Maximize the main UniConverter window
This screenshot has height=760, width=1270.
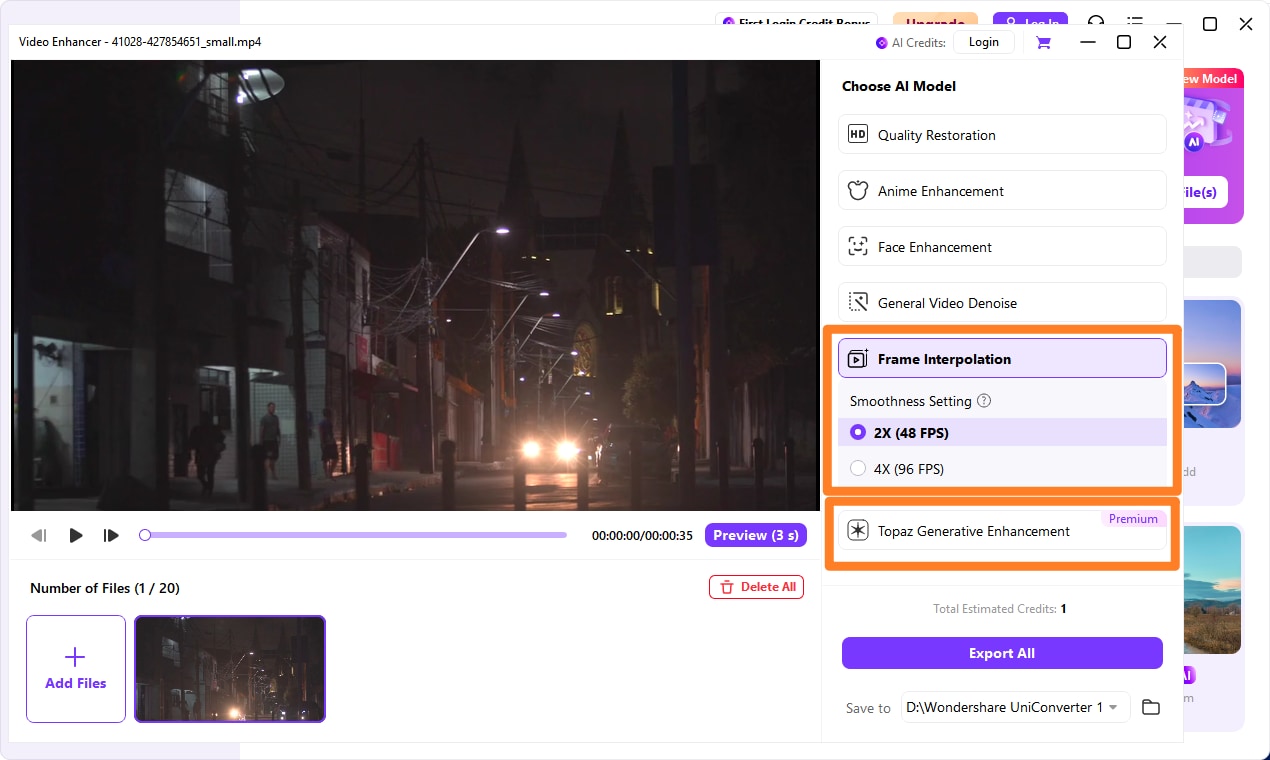pyautogui.click(x=1209, y=23)
